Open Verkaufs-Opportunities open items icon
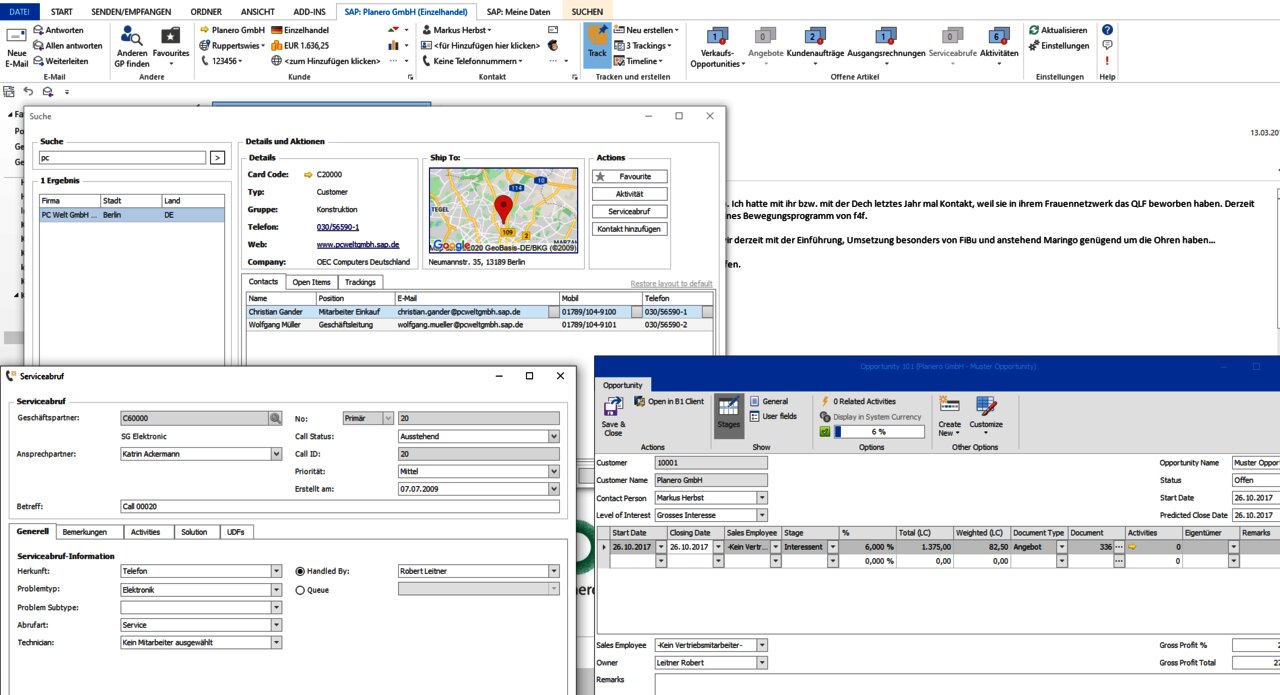Image resolution: width=1280 pixels, height=695 pixels. (x=716, y=38)
